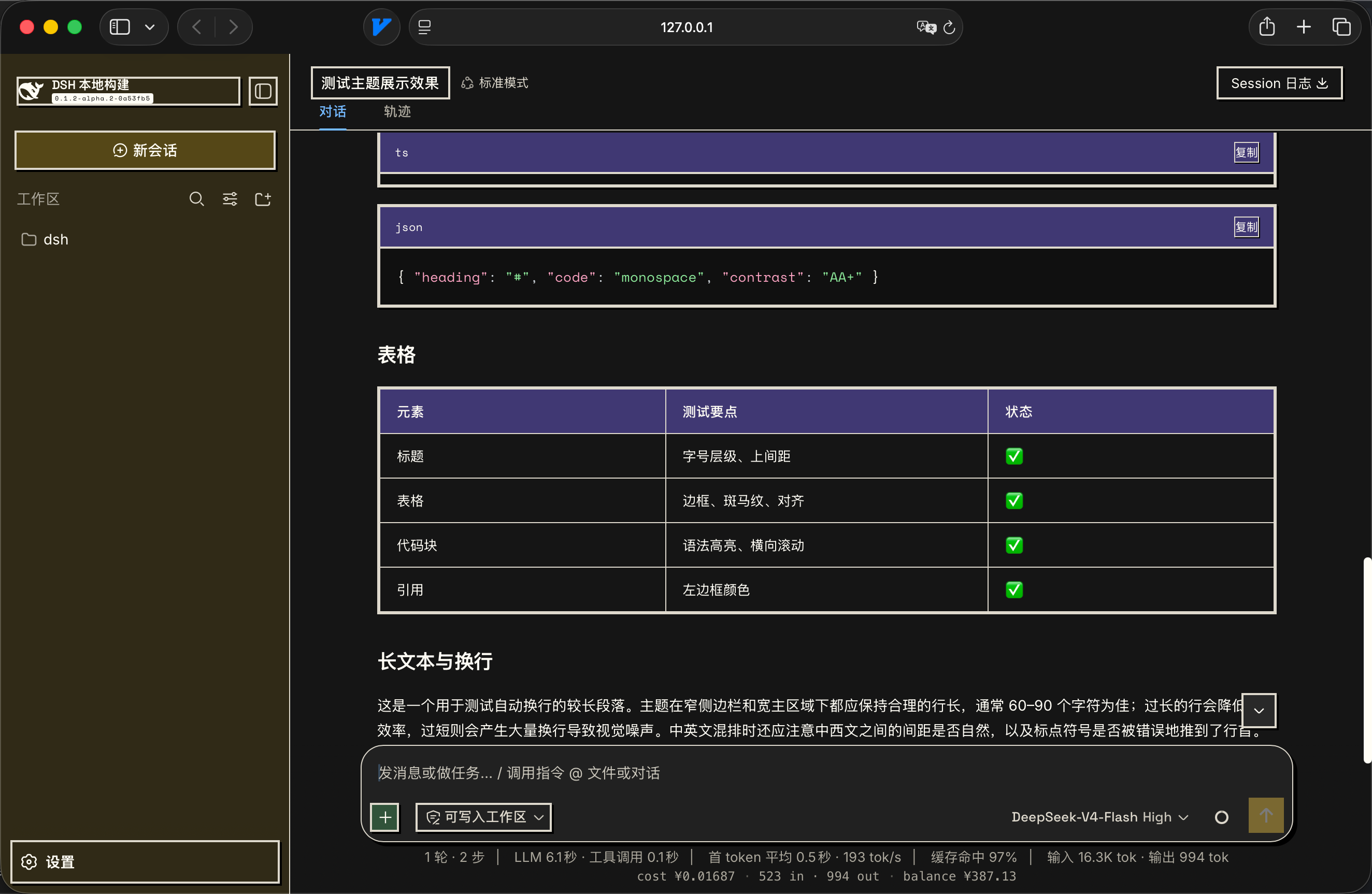Open the DeepSeek-V4-Flash High model selector

click(x=1099, y=817)
